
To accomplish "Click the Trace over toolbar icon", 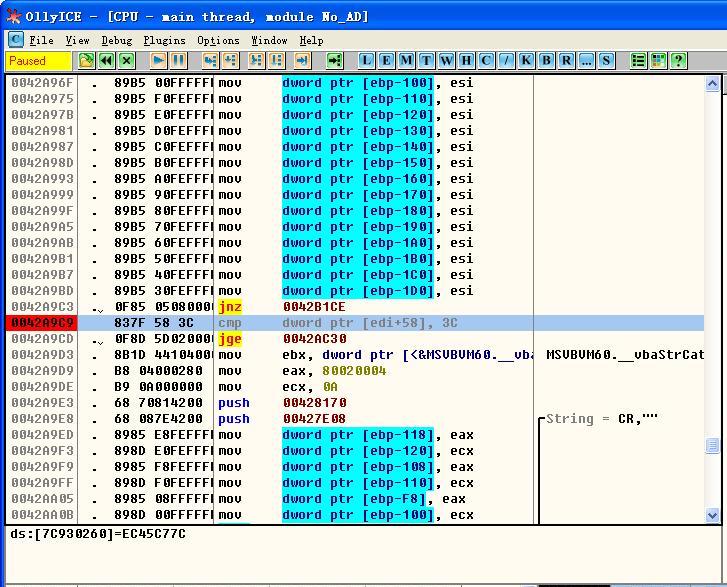I will click(276, 61).
